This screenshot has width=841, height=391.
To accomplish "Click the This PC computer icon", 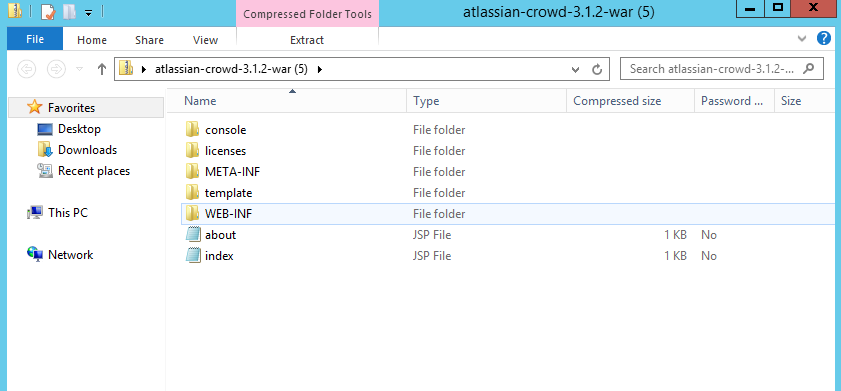I will coord(35,213).
